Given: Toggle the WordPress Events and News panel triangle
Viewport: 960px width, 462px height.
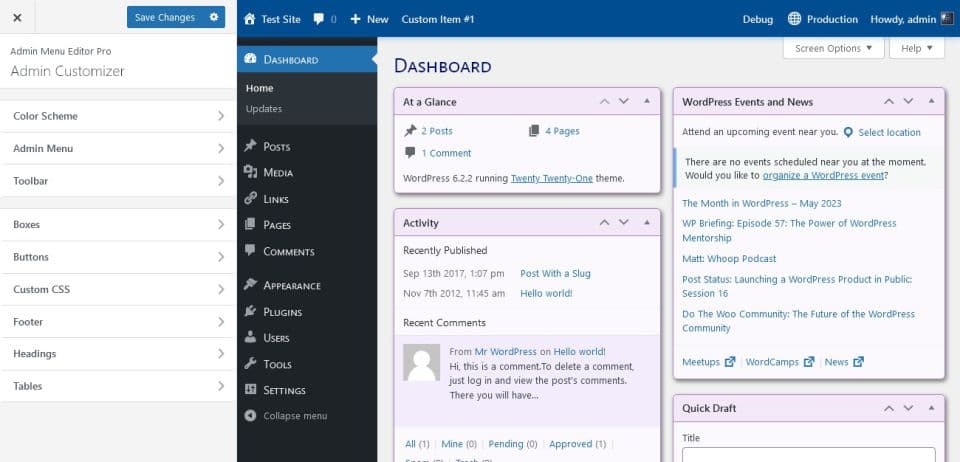Looking at the screenshot, I should 932,101.
